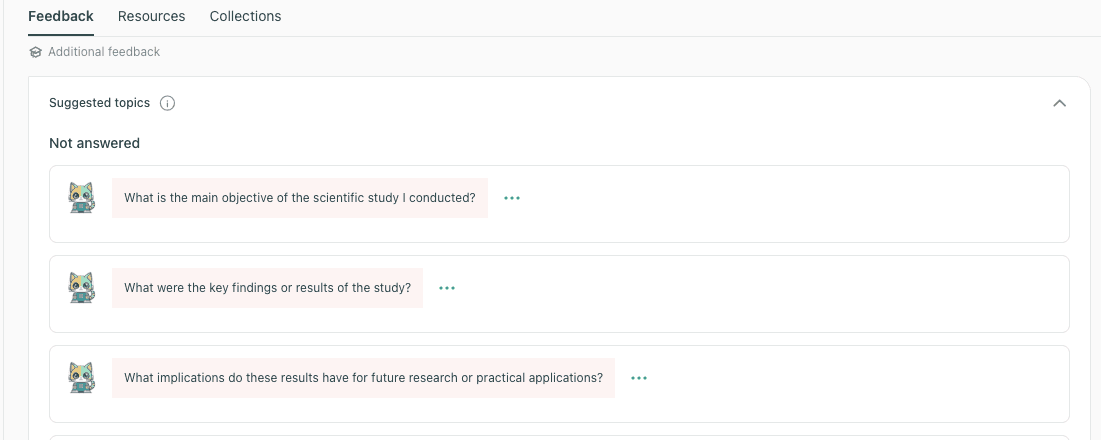The width and height of the screenshot is (1101, 440).
Task: Switch to the Resources tab
Action: (x=152, y=16)
